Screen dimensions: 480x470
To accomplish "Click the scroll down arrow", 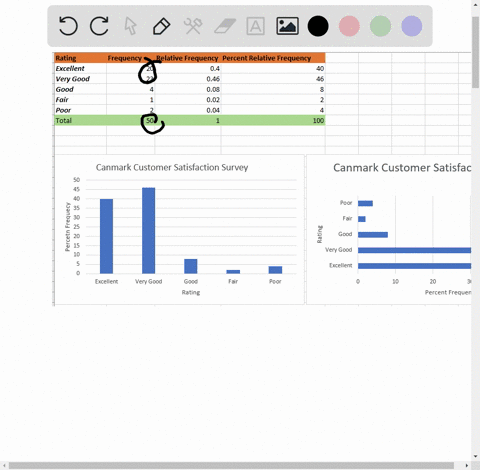I will click(x=476, y=456).
